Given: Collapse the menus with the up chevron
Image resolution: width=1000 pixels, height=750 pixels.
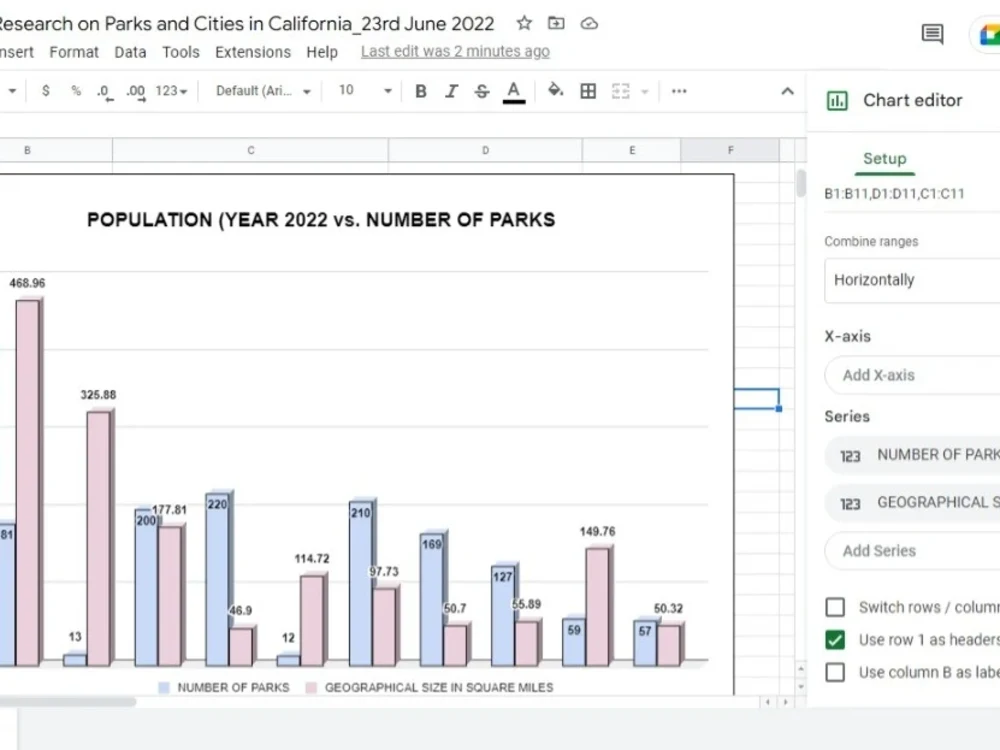Looking at the screenshot, I should (788, 91).
